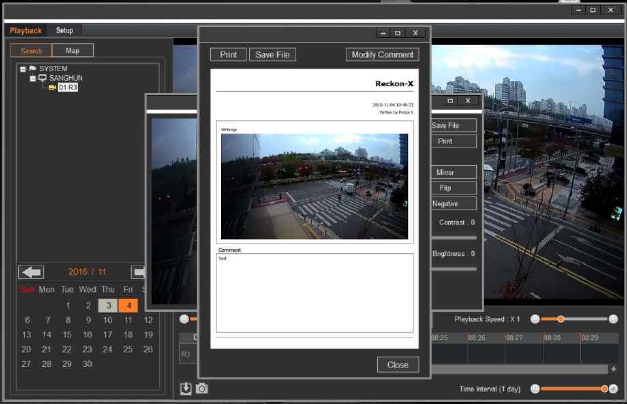Adjust the Brightness slider
The width and height of the screenshot is (627, 404).
pyautogui.click(x=454, y=269)
